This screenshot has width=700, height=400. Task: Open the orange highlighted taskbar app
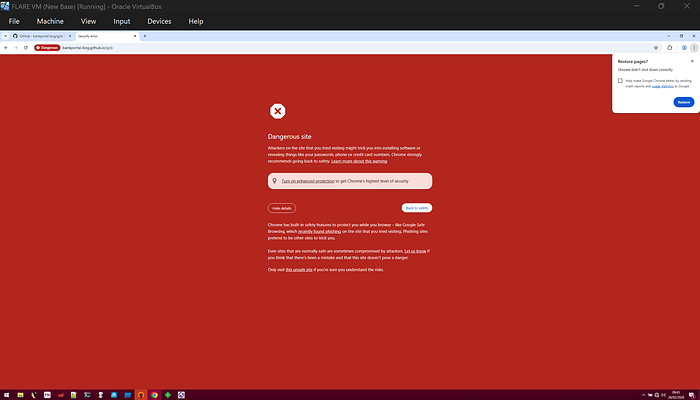point(141,395)
